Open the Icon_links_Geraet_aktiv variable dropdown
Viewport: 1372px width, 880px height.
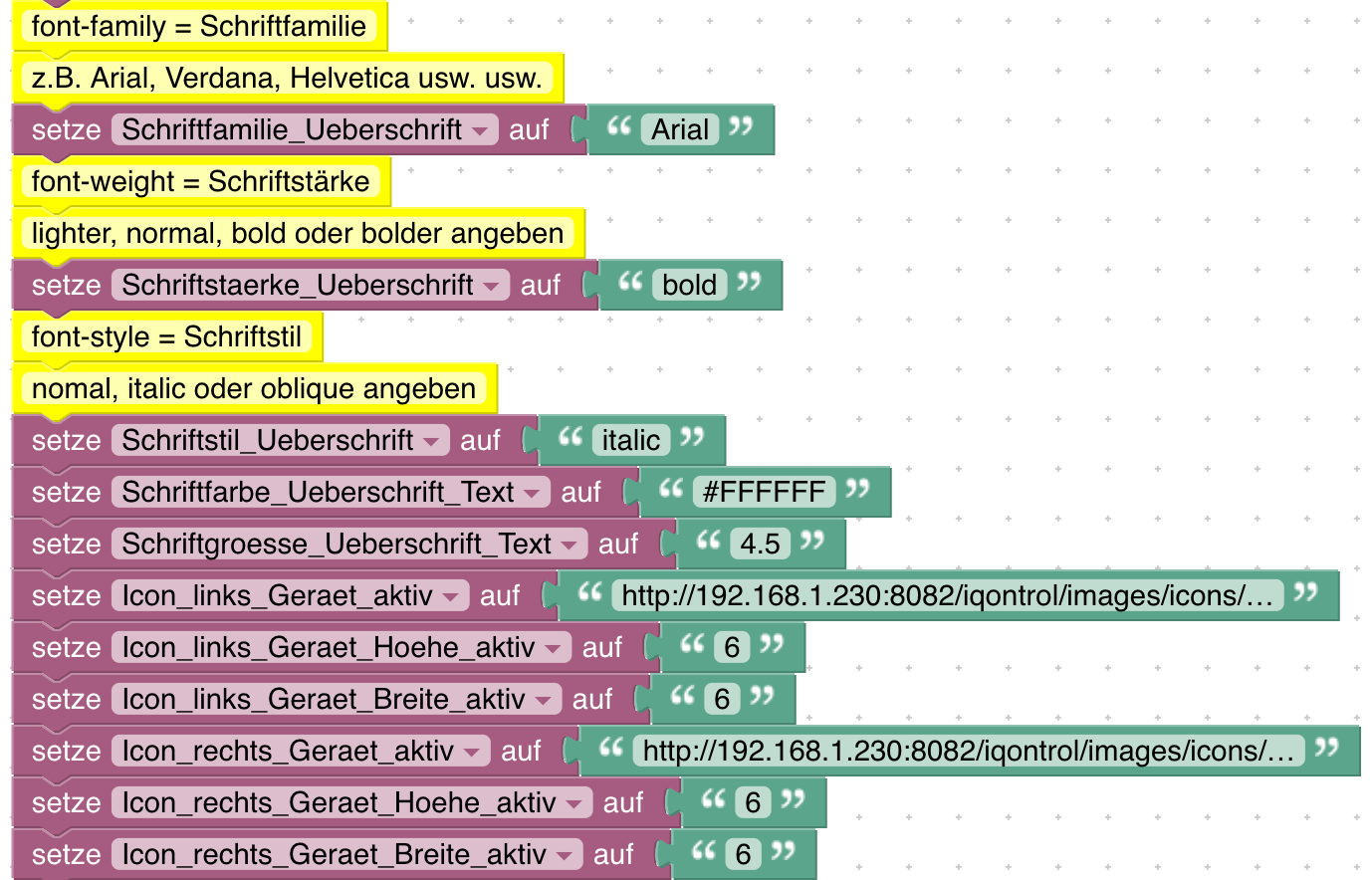point(290,595)
